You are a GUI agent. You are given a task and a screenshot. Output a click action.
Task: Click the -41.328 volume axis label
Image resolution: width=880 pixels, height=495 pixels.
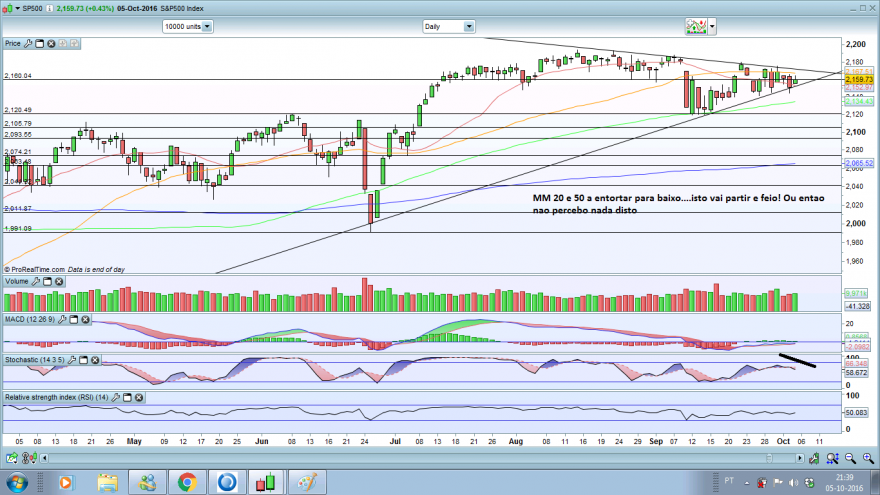pos(858,306)
